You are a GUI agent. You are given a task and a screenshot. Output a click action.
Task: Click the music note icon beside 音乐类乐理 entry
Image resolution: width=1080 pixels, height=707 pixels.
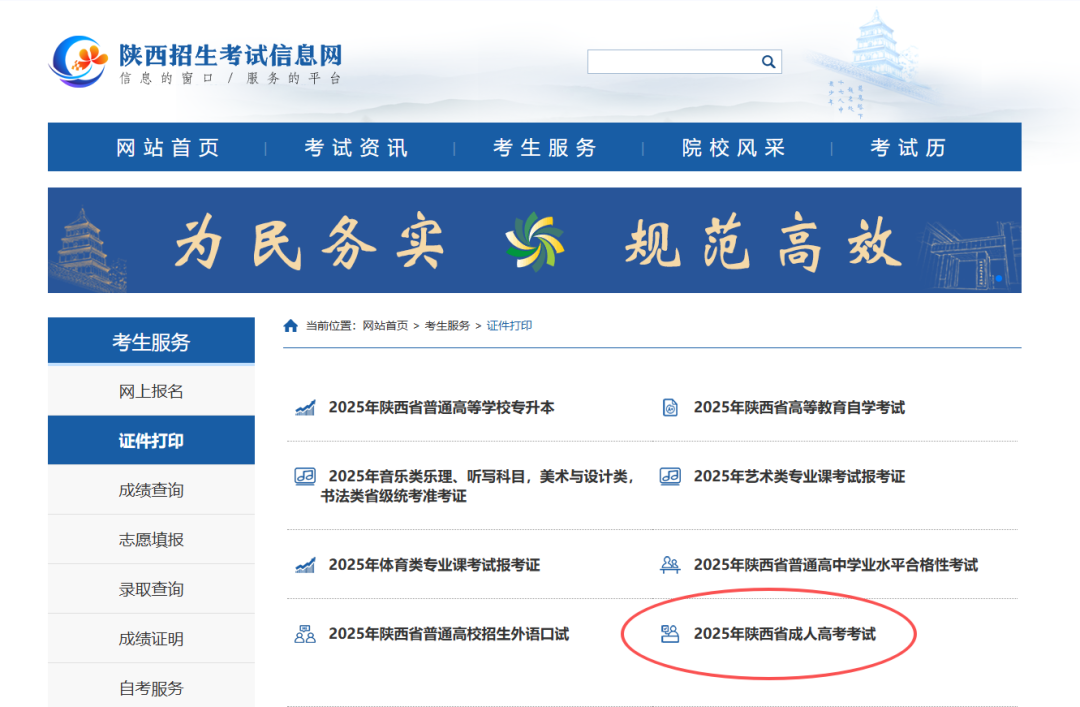pyautogui.click(x=302, y=476)
